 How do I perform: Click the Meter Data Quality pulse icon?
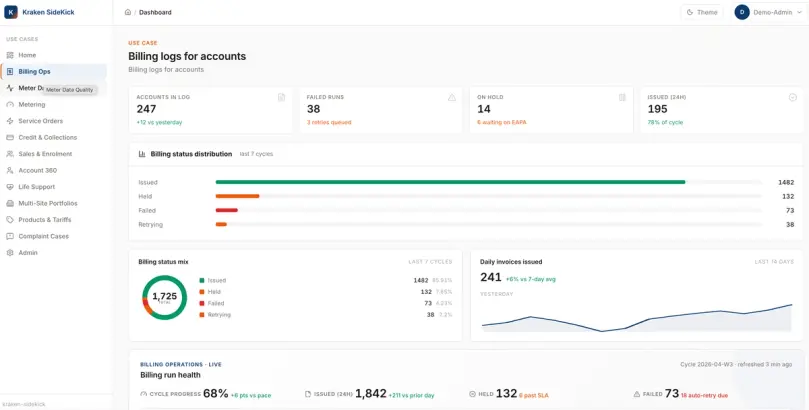[x=10, y=88]
